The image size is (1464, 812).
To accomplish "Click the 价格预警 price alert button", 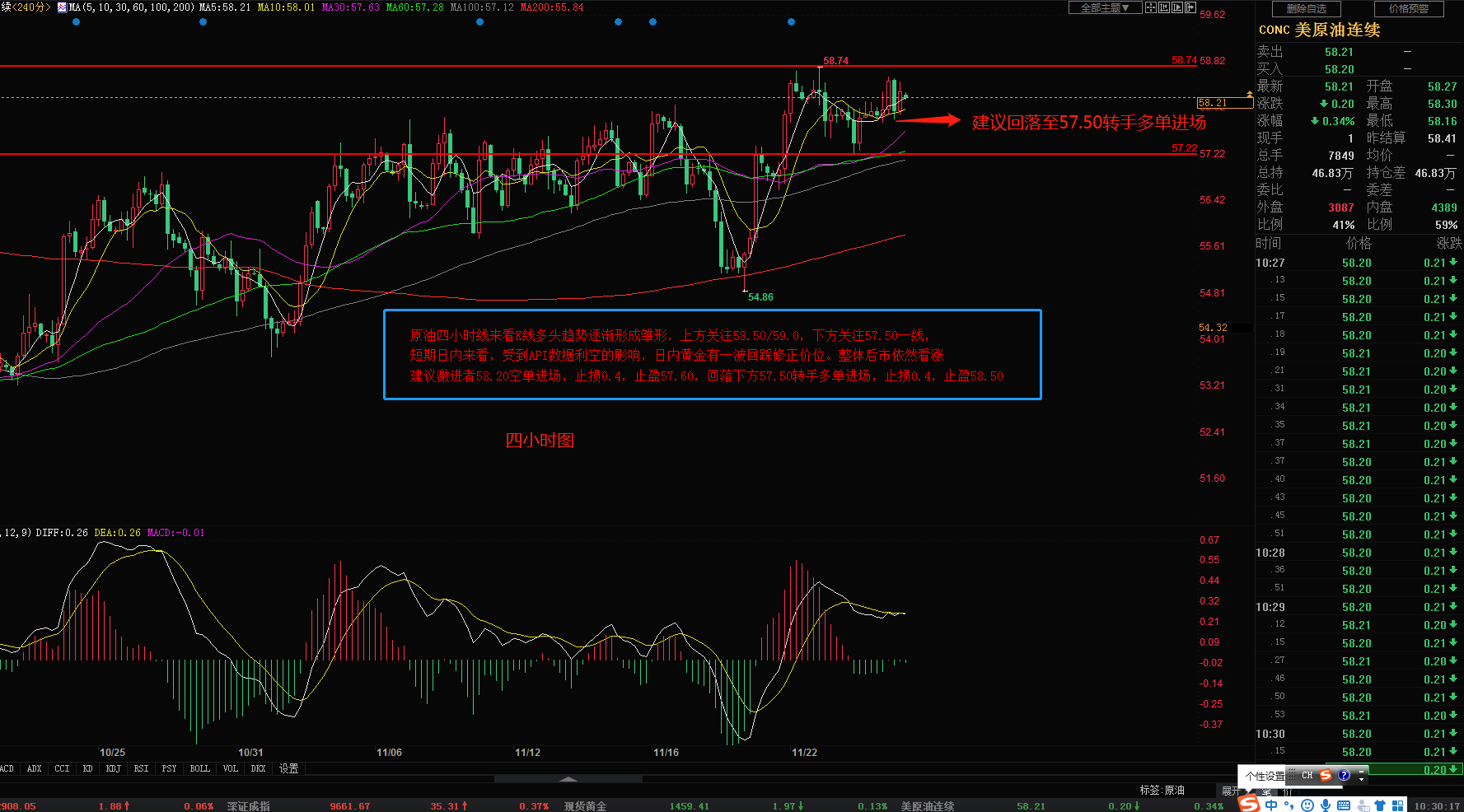I will point(1409,9).
